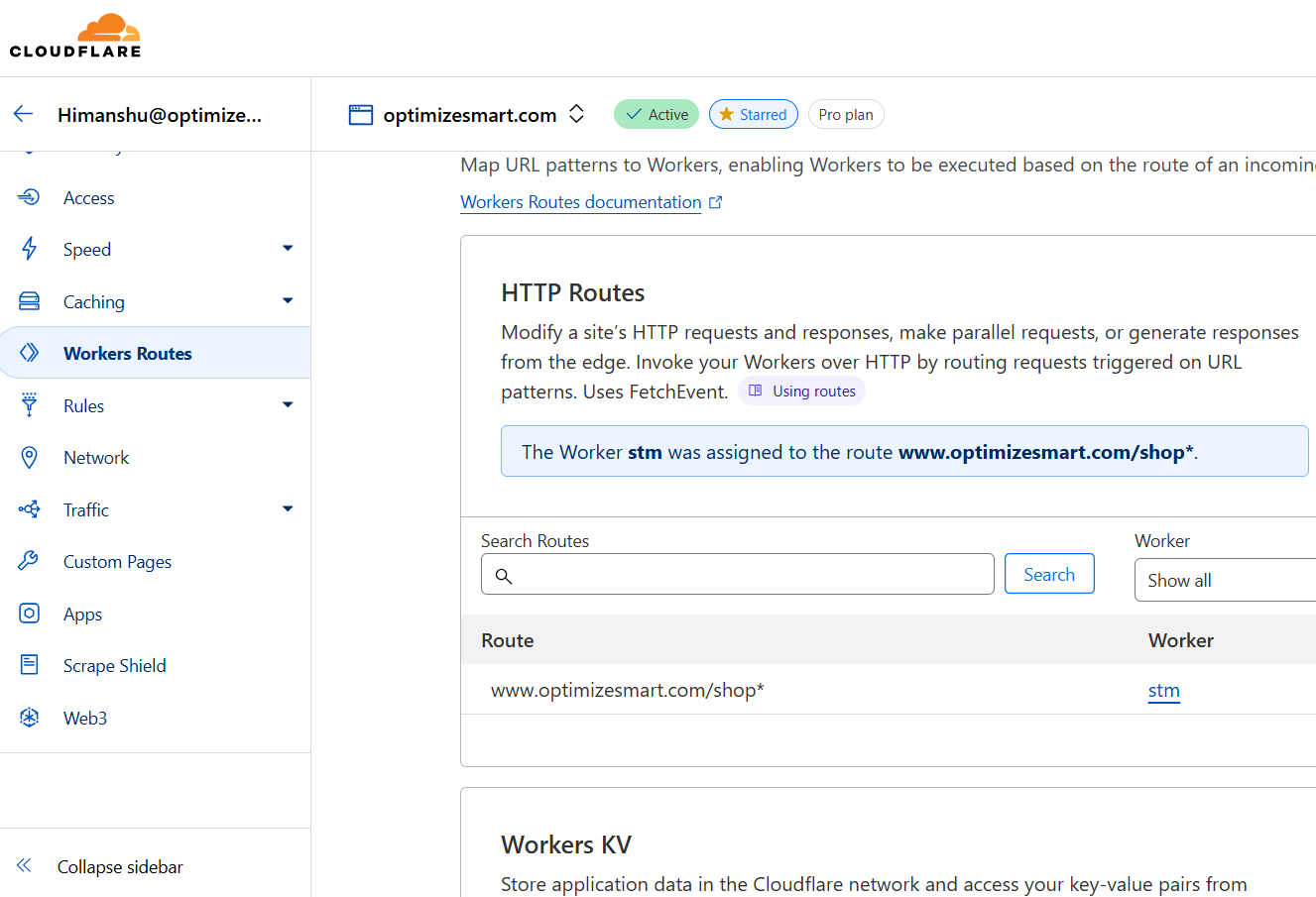Click the back arrow beside the account name
Viewport: 1316px width, 897px height.
click(24, 114)
